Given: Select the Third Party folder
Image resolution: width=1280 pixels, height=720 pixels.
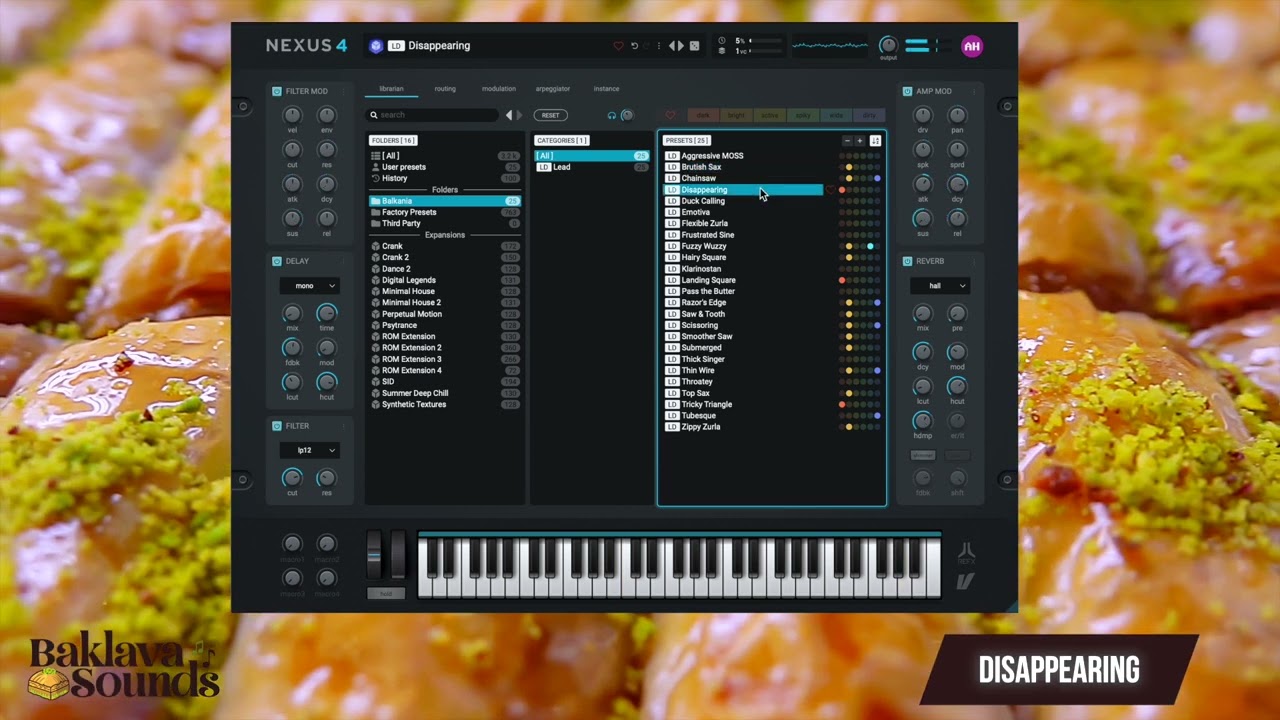Looking at the screenshot, I should coord(445,224).
